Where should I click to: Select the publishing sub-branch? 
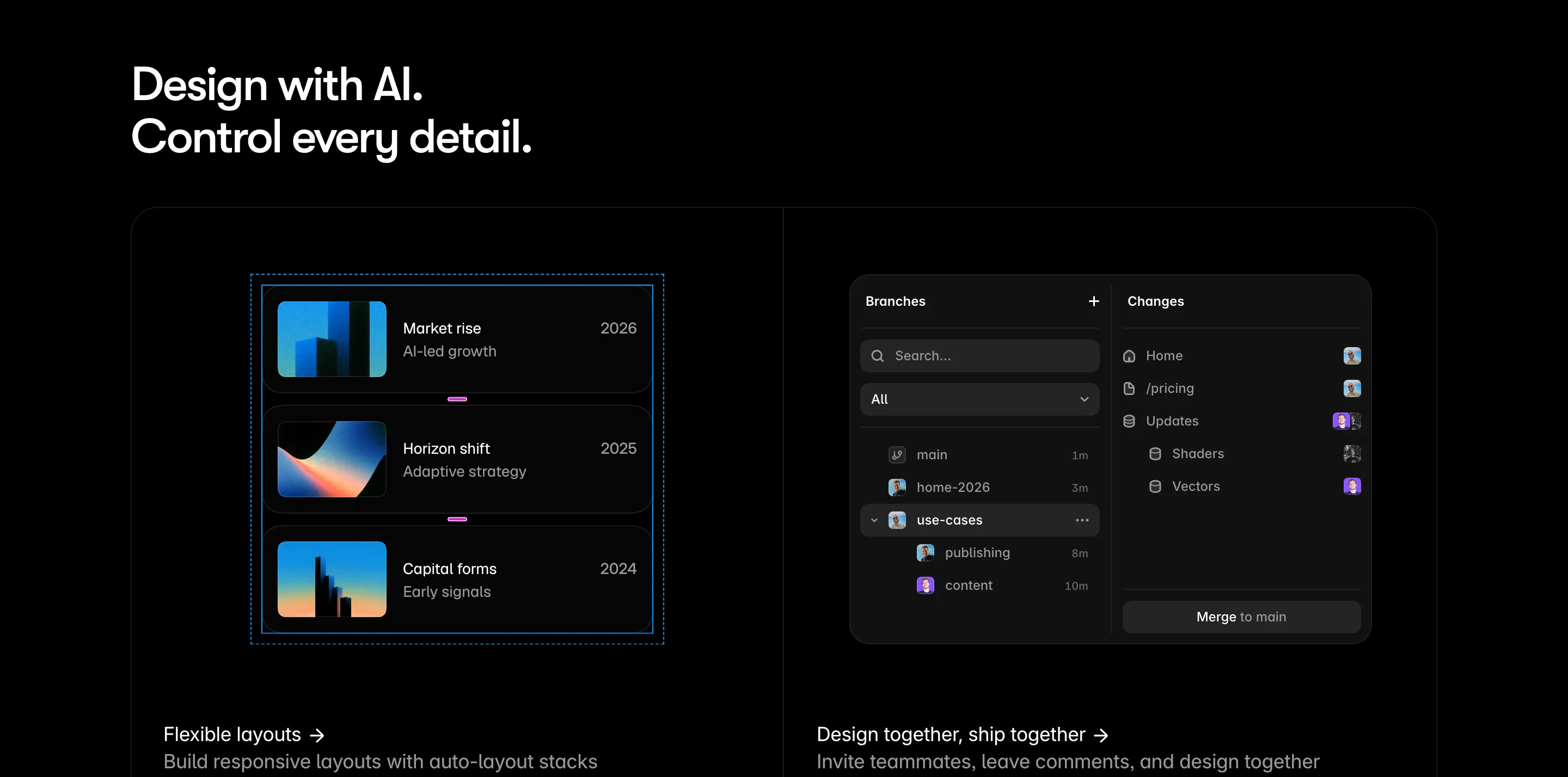click(x=979, y=552)
